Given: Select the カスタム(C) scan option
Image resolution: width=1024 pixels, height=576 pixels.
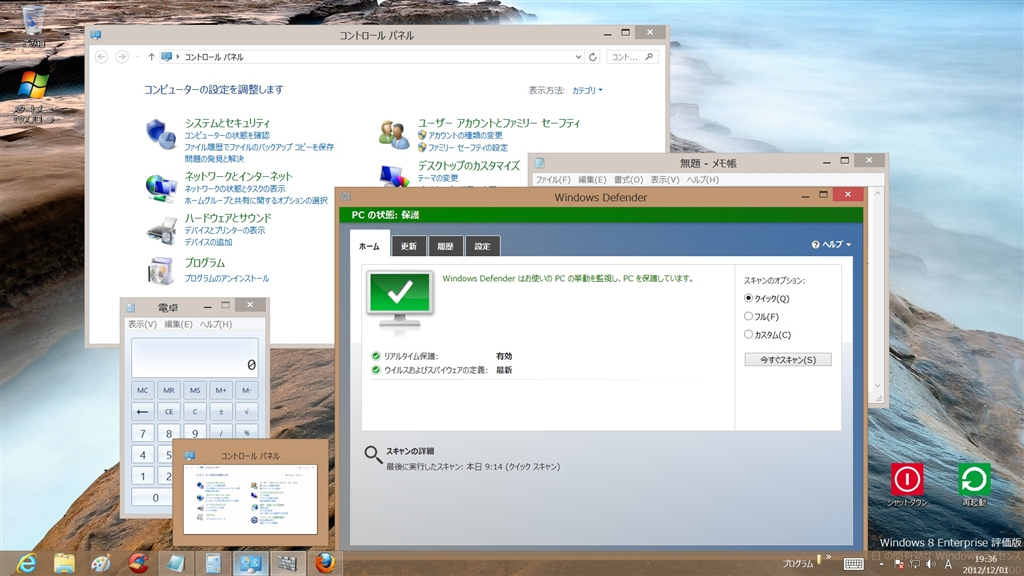Looking at the screenshot, I should (x=767, y=335).
